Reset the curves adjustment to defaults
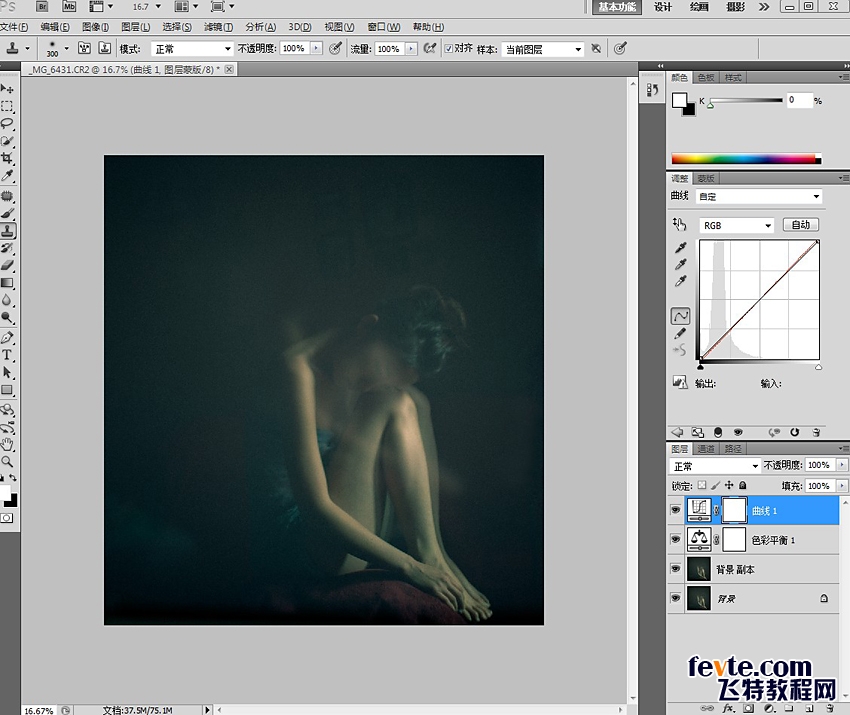 tap(795, 432)
